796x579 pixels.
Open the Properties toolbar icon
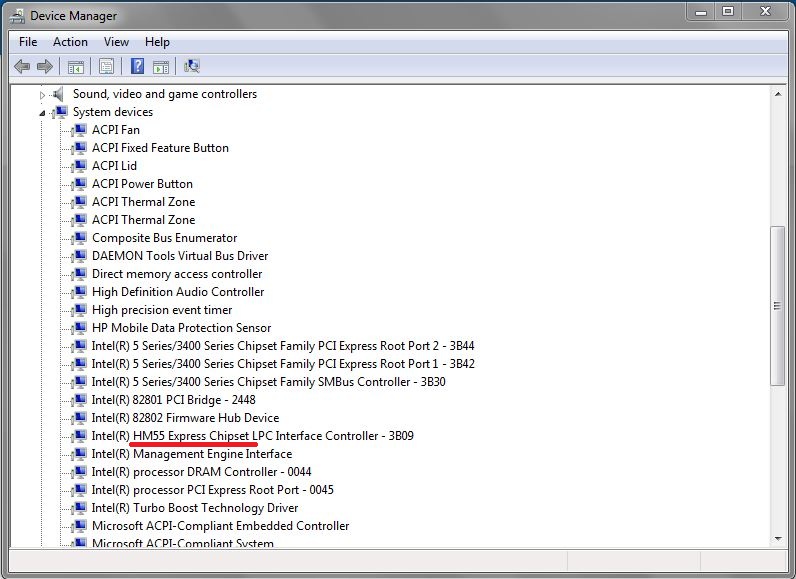[107, 66]
